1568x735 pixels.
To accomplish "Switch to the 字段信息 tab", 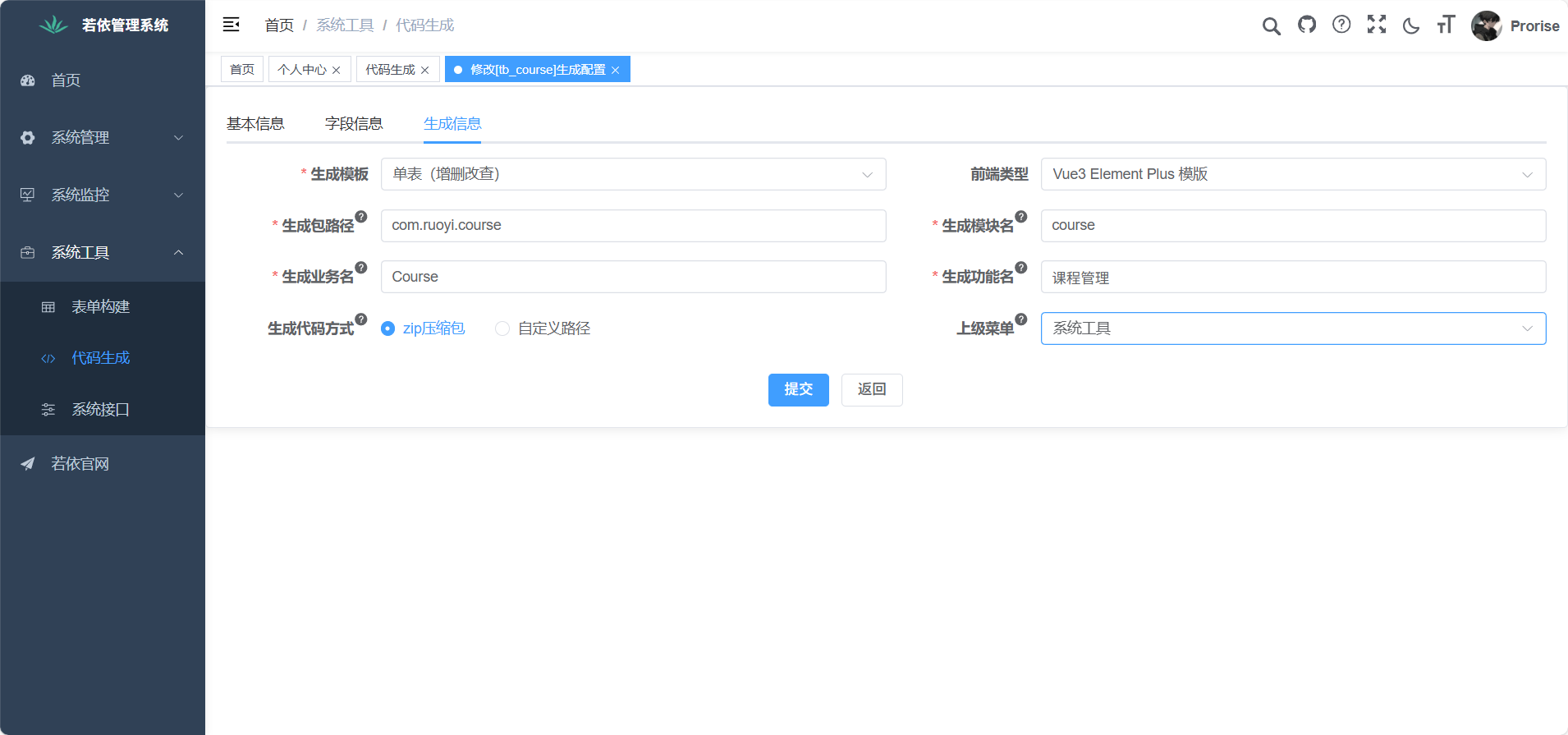I will pyautogui.click(x=354, y=124).
